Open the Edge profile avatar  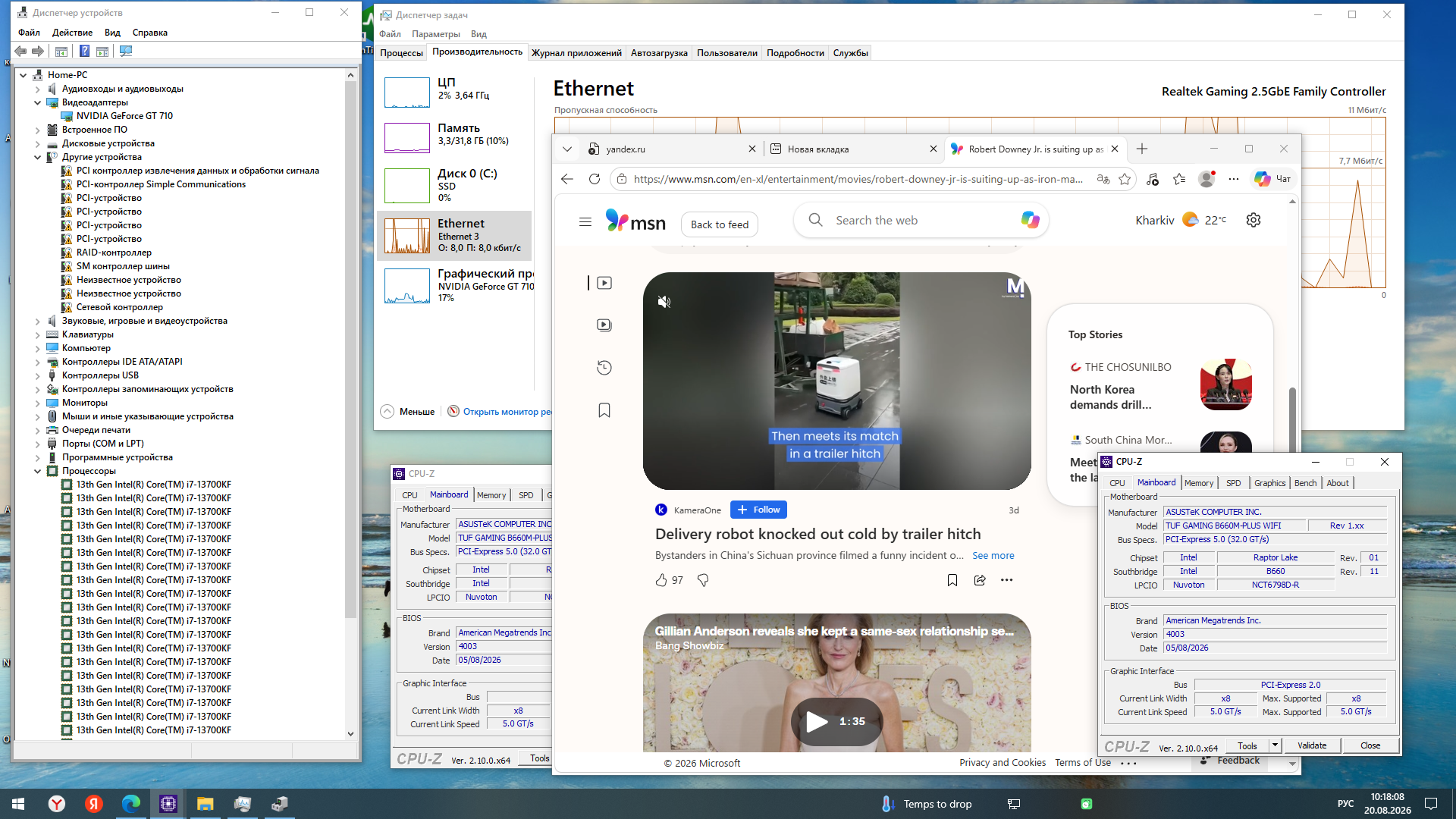[x=1207, y=179]
